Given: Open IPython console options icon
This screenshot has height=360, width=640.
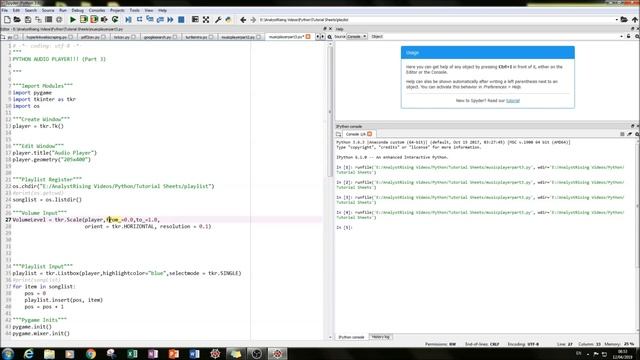Looking at the screenshot, I should click(x=637, y=134).
